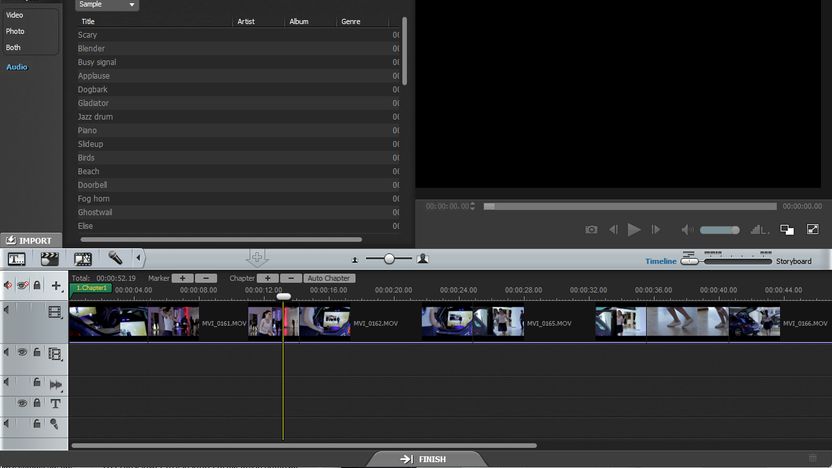Image resolution: width=832 pixels, height=468 pixels.
Task: Click the IMPORT button
Action: 29,240
